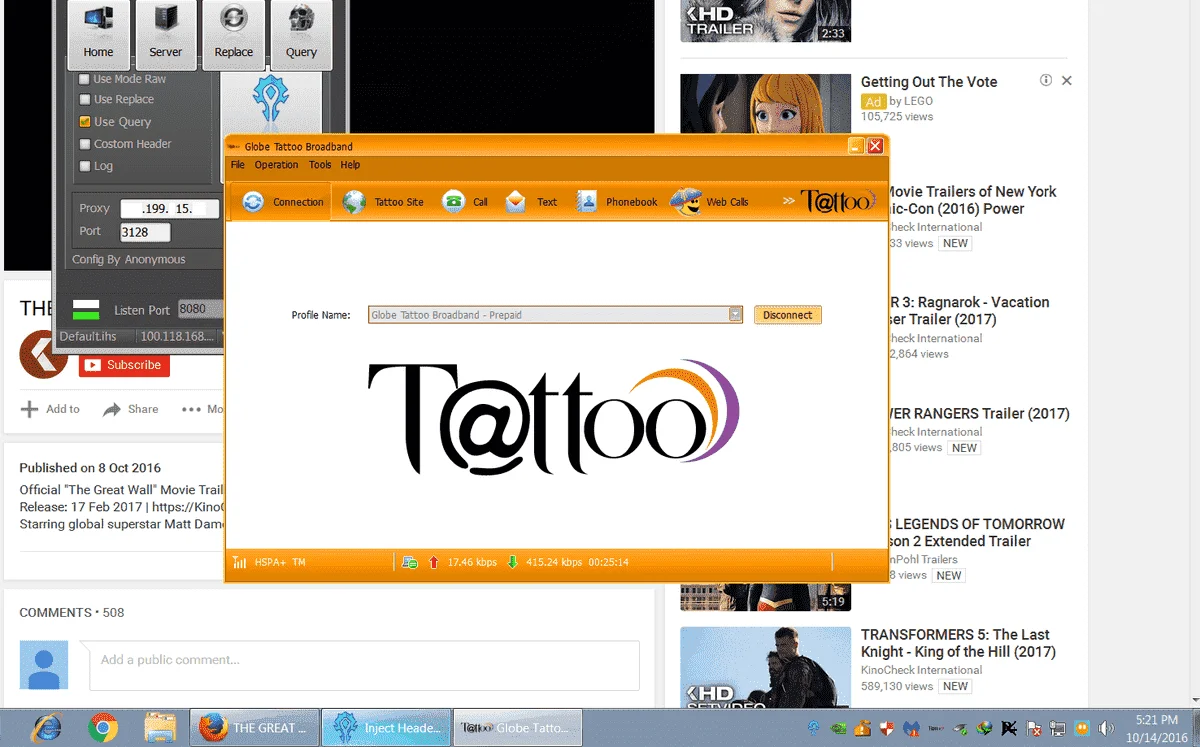Open the POWER RANGERS Trailer (2017) link
Viewport: 1200px width, 747px height.
click(x=978, y=414)
